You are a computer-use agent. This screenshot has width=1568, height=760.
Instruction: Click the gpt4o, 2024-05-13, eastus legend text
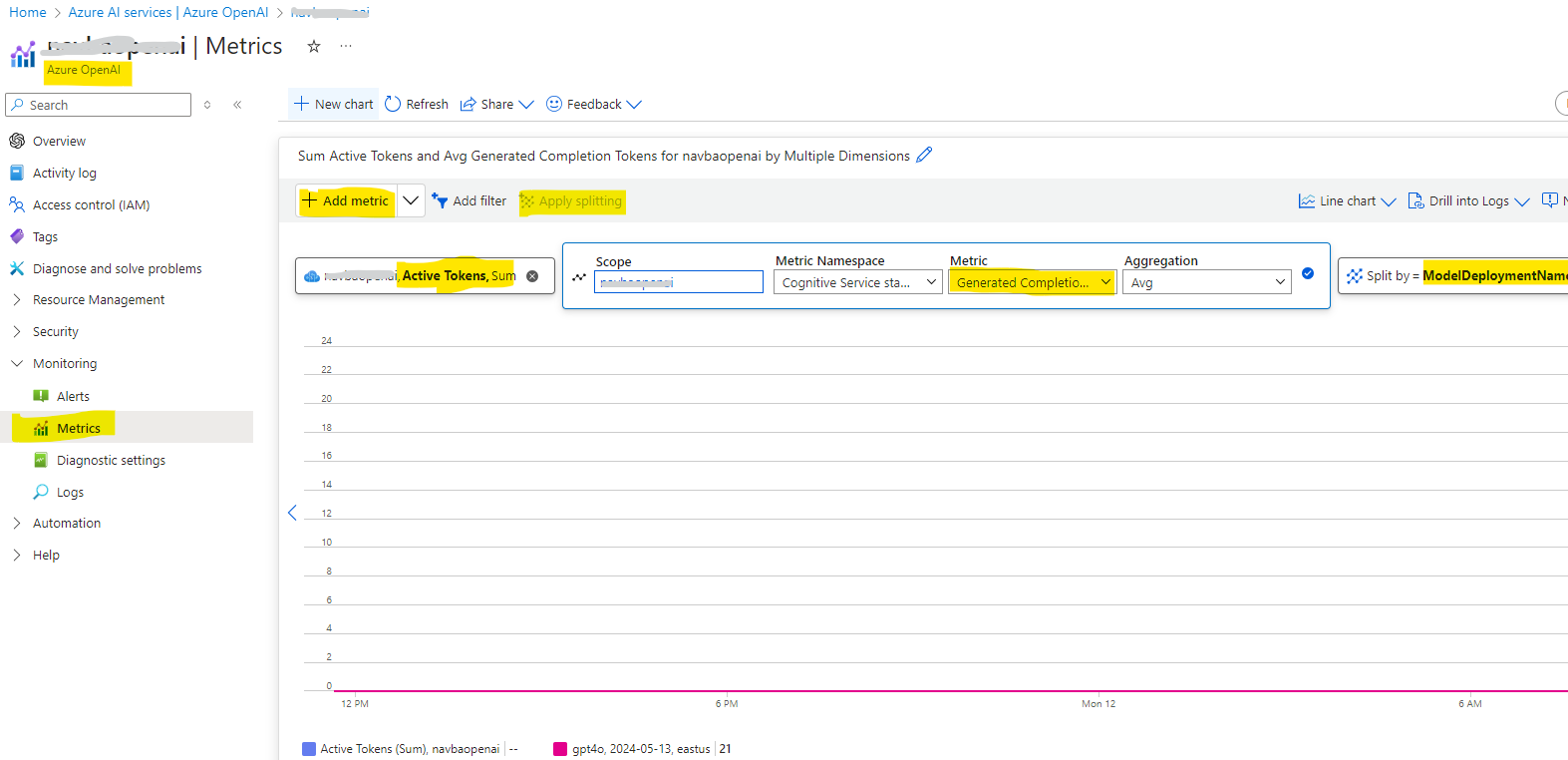tap(641, 749)
